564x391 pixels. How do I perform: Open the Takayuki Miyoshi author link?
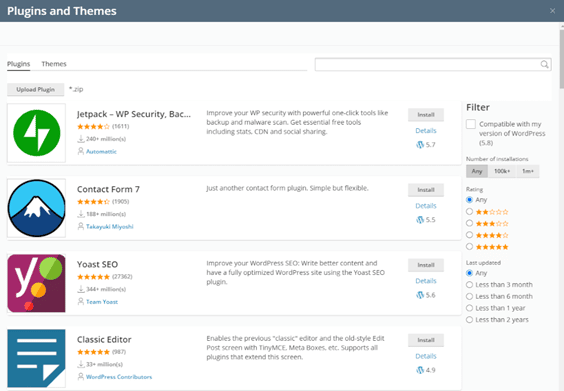click(x=110, y=227)
